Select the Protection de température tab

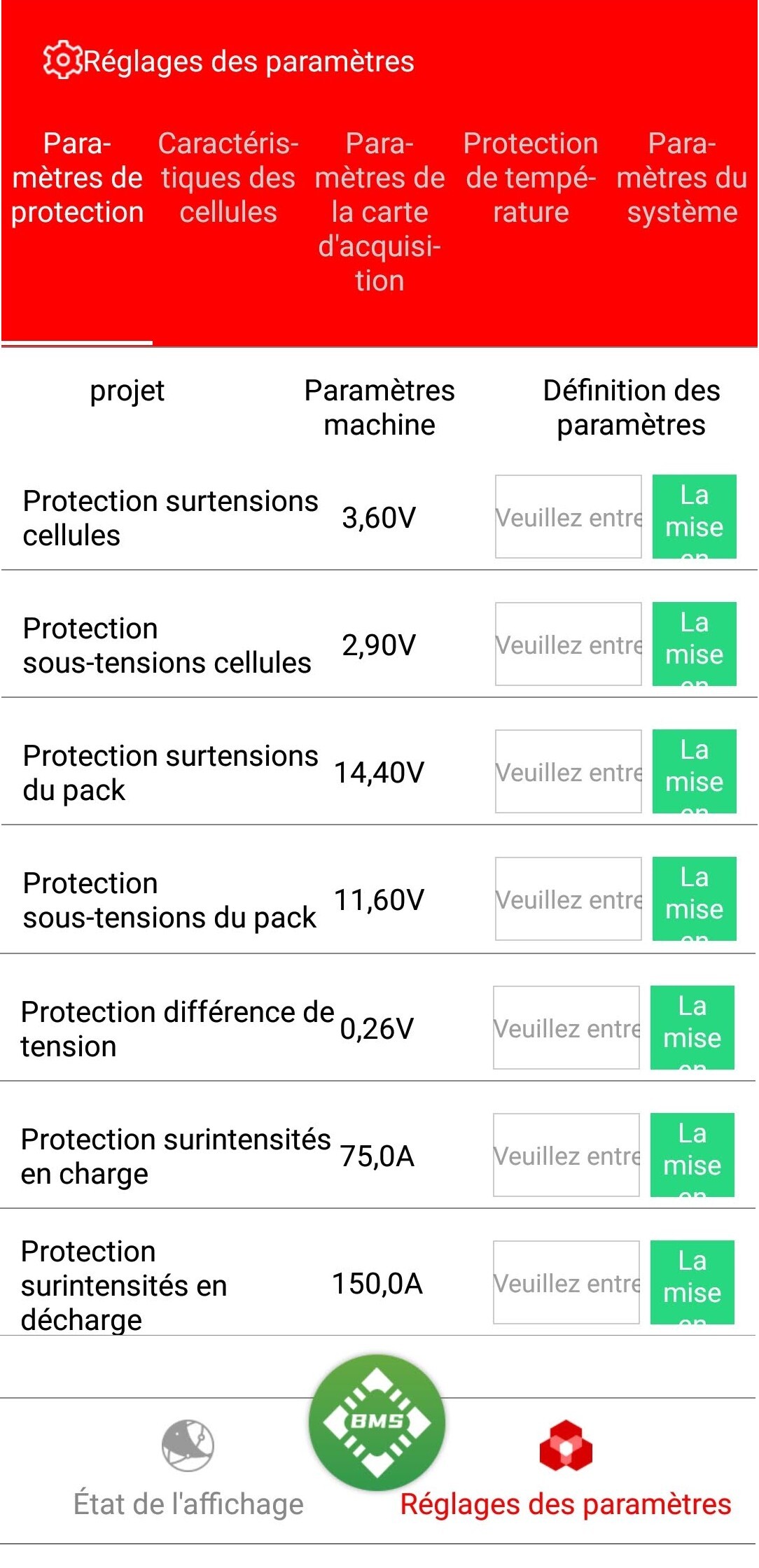click(531, 178)
